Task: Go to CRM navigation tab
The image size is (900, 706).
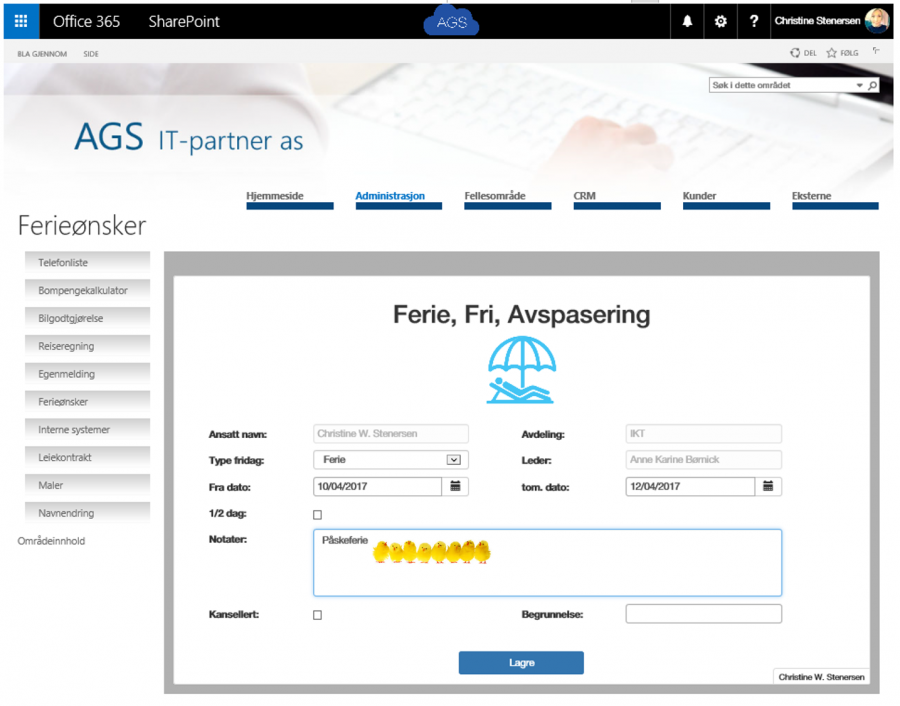Action: [617, 199]
